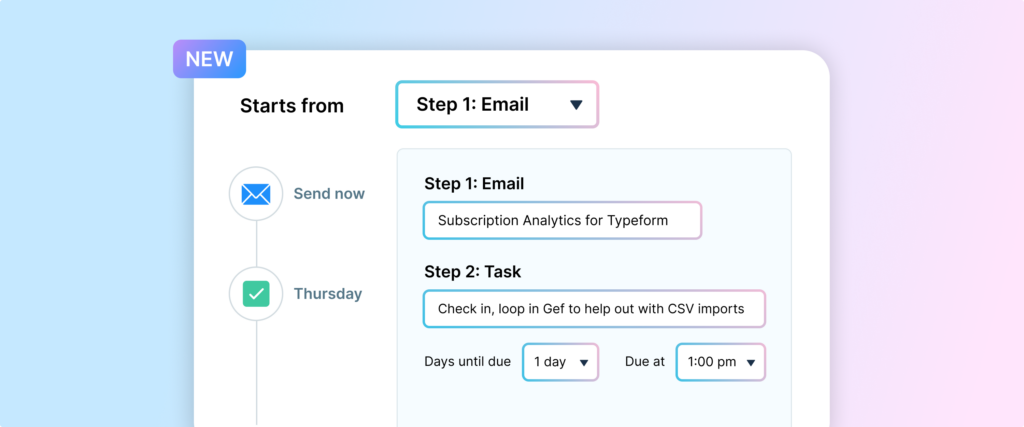Click the arrow in the Step 1: Email dropdown
Viewport: 1024px width, 427px height.
point(576,105)
